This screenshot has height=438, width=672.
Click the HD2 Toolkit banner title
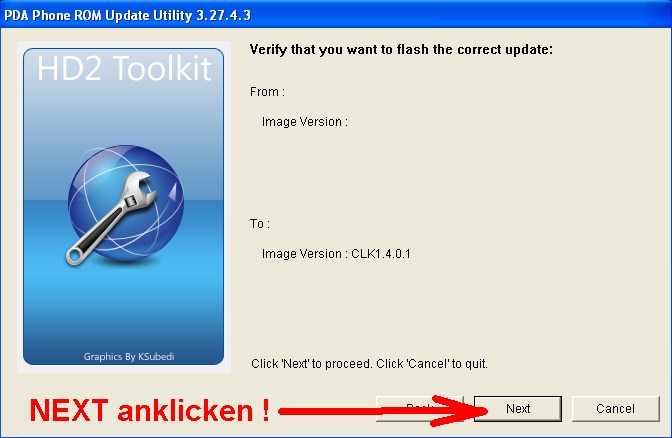click(x=124, y=69)
